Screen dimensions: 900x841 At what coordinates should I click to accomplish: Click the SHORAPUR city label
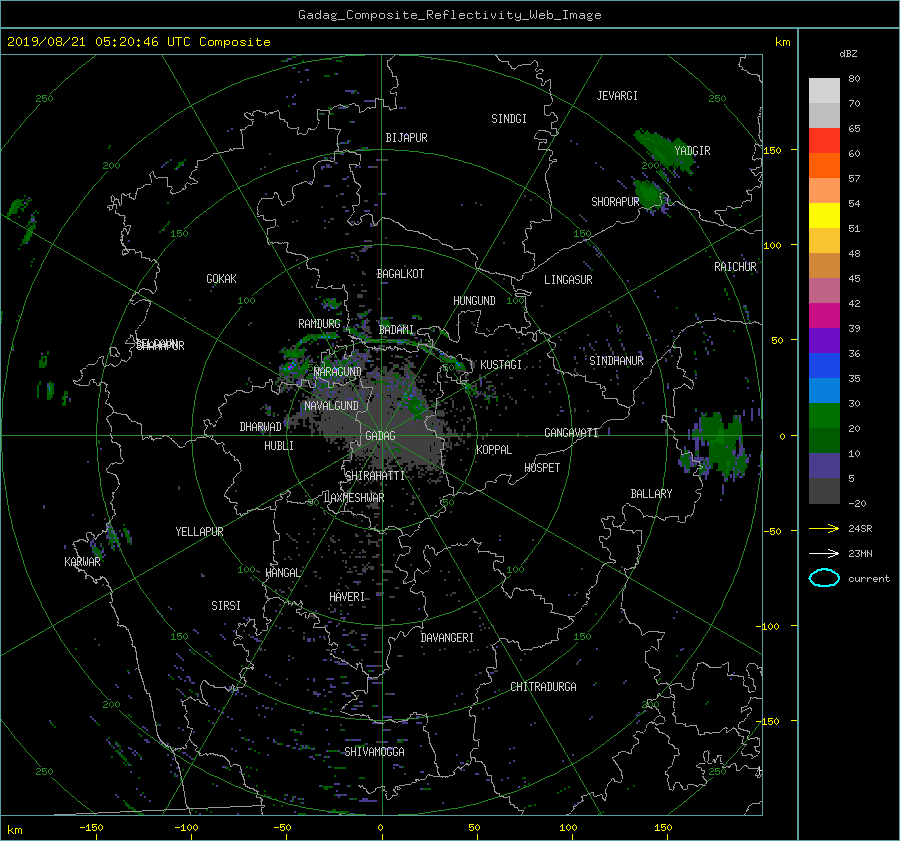click(x=615, y=202)
